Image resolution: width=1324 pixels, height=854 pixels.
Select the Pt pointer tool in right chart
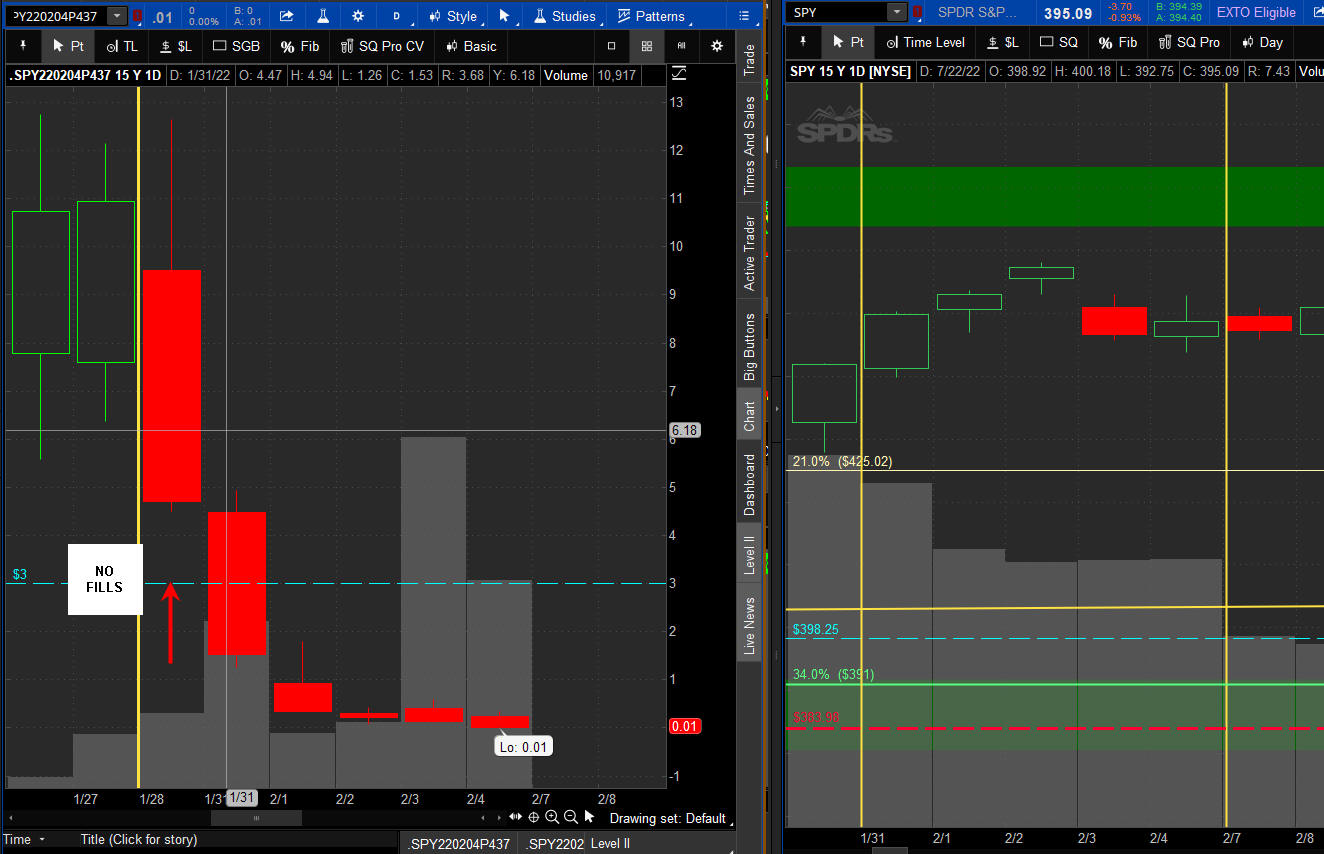847,42
